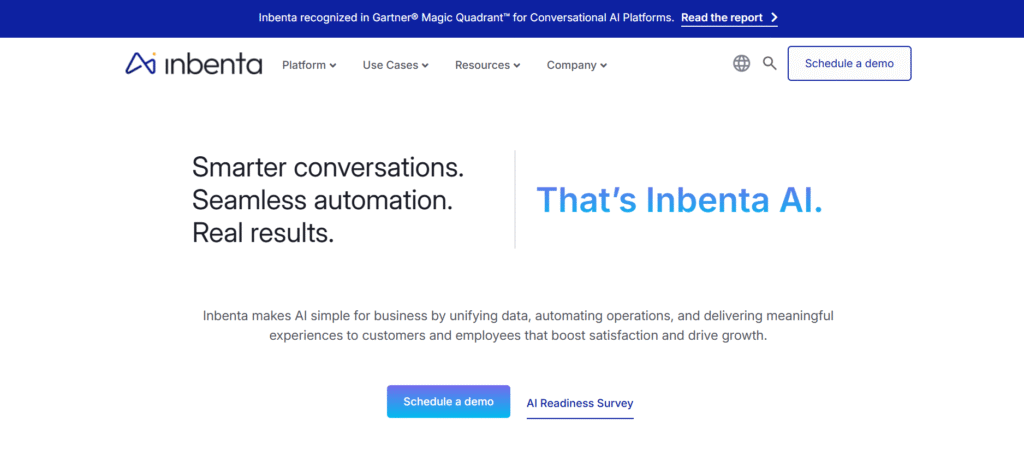
Task: Expand the Platform menu chevron
Action: pyautogui.click(x=333, y=65)
